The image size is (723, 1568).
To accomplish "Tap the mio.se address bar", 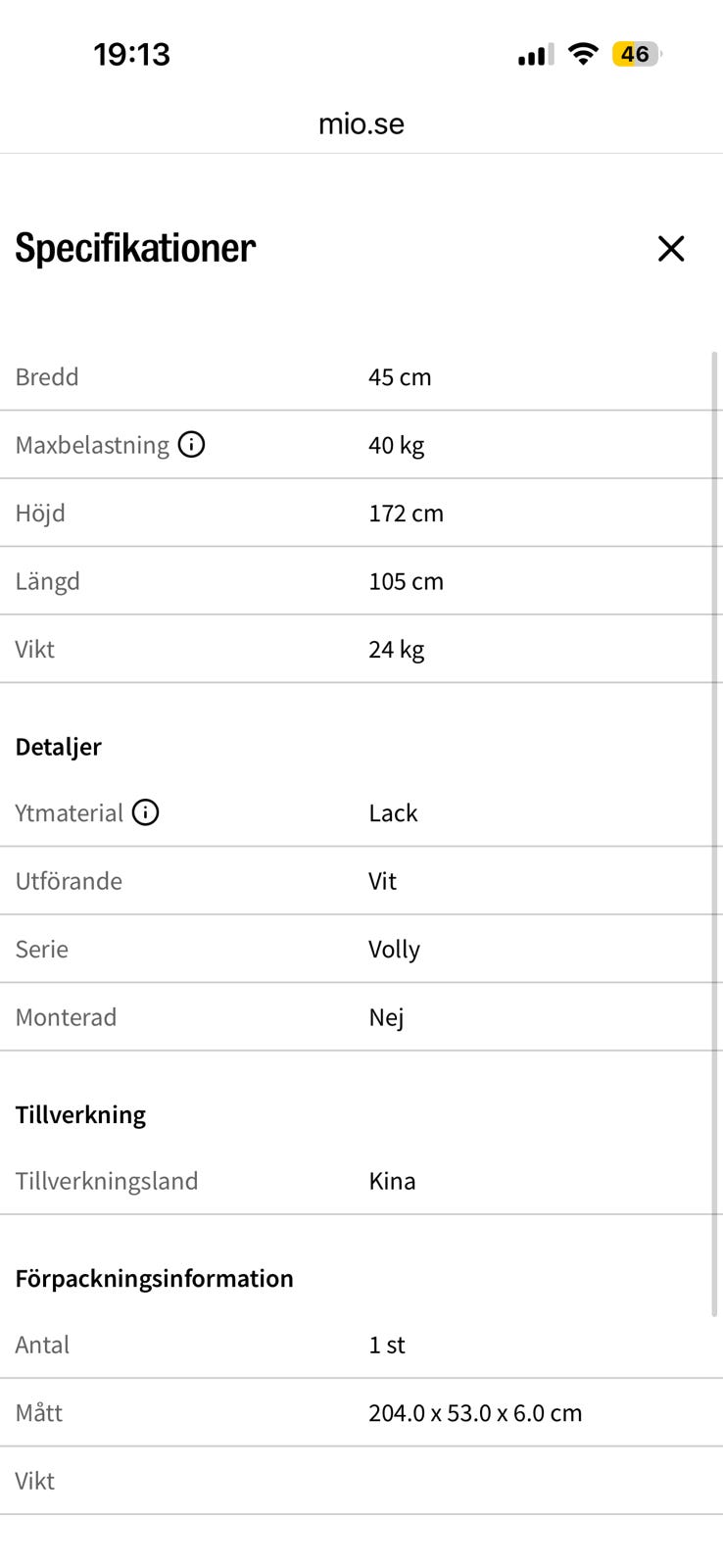I will tap(361, 124).
